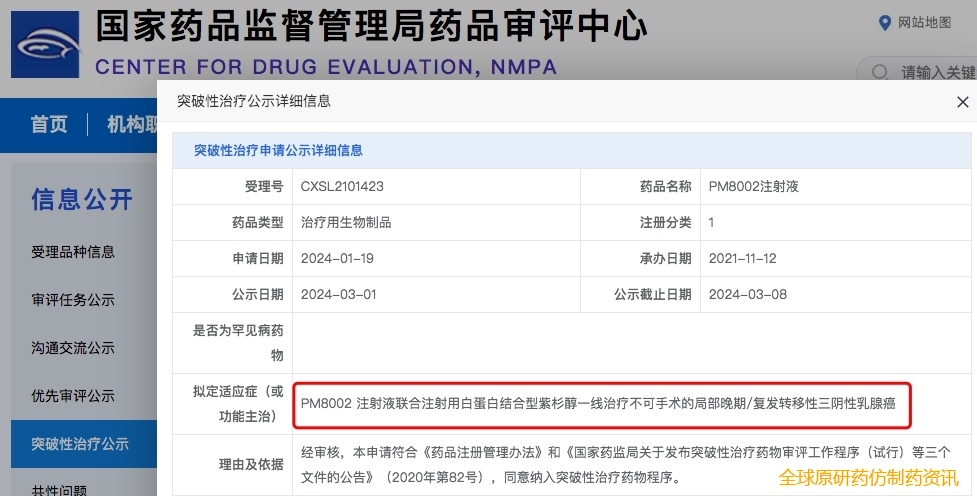This screenshot has width=977, height=496.
Task: Click the 拟定适应症 label cell
Action: click(232, 404)
